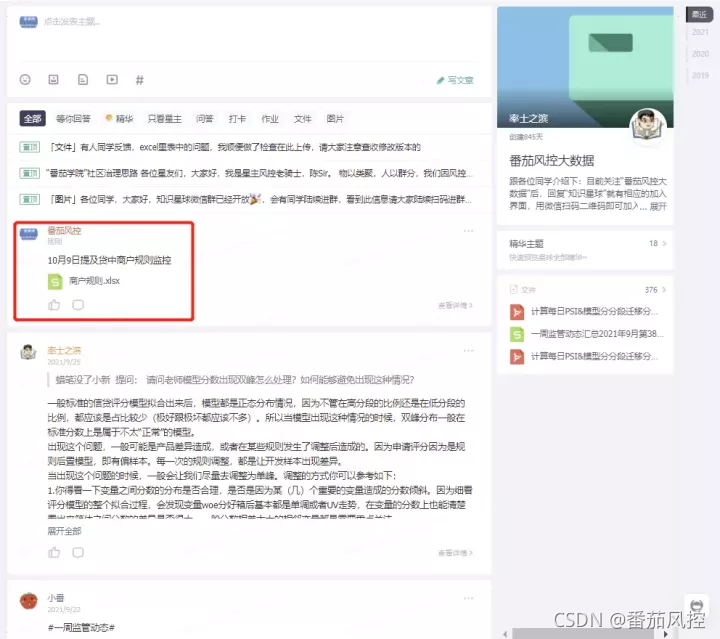Select the 全部 filter tab
Image resolution: width=720 pixels, height=639 pixels.
point(33,118)
